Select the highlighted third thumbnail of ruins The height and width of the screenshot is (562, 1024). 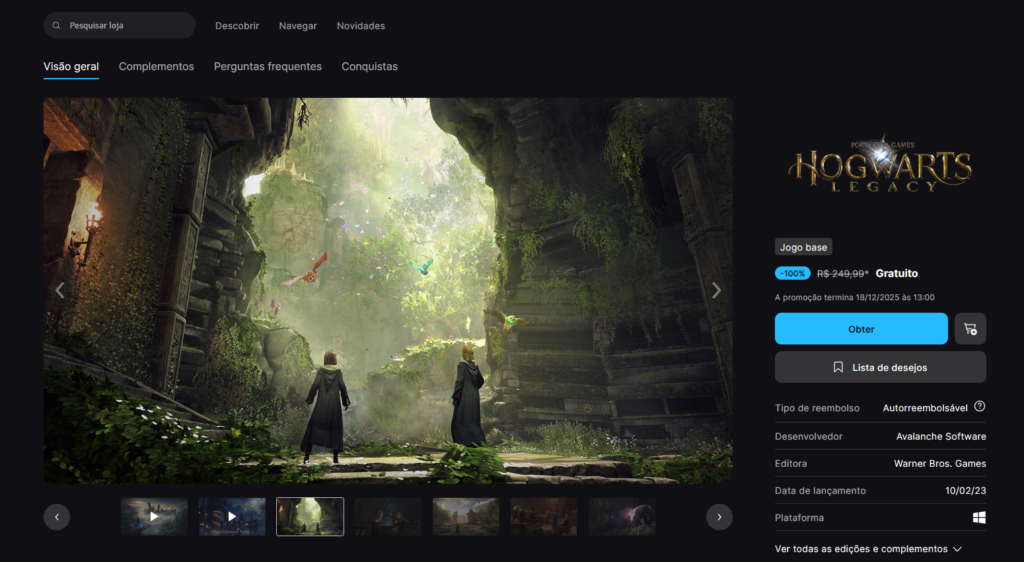pyautogui.click(x=310, y=516)
